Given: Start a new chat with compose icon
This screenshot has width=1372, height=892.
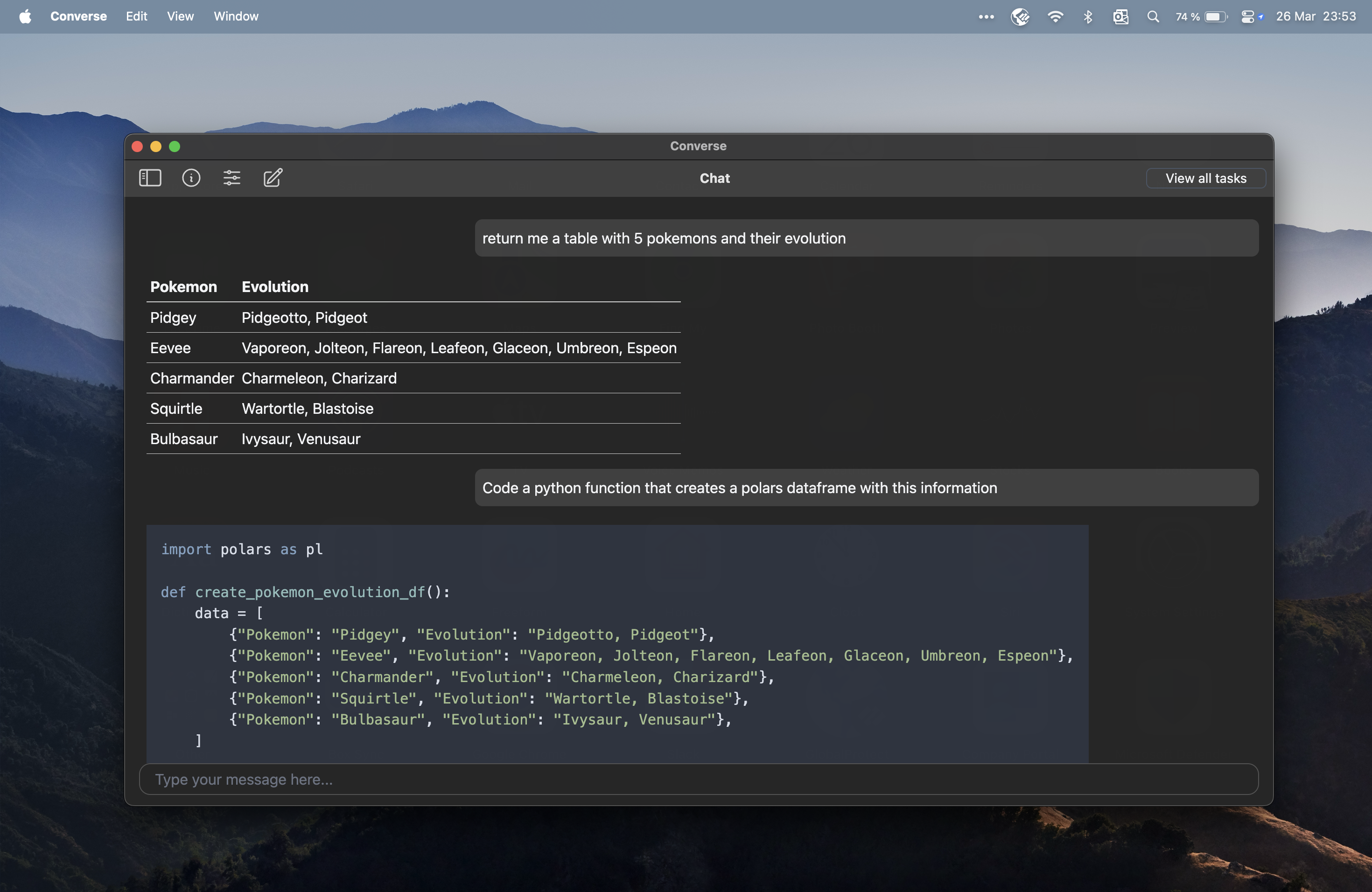Looking at the screenshot, I should [x=273, y=177].
